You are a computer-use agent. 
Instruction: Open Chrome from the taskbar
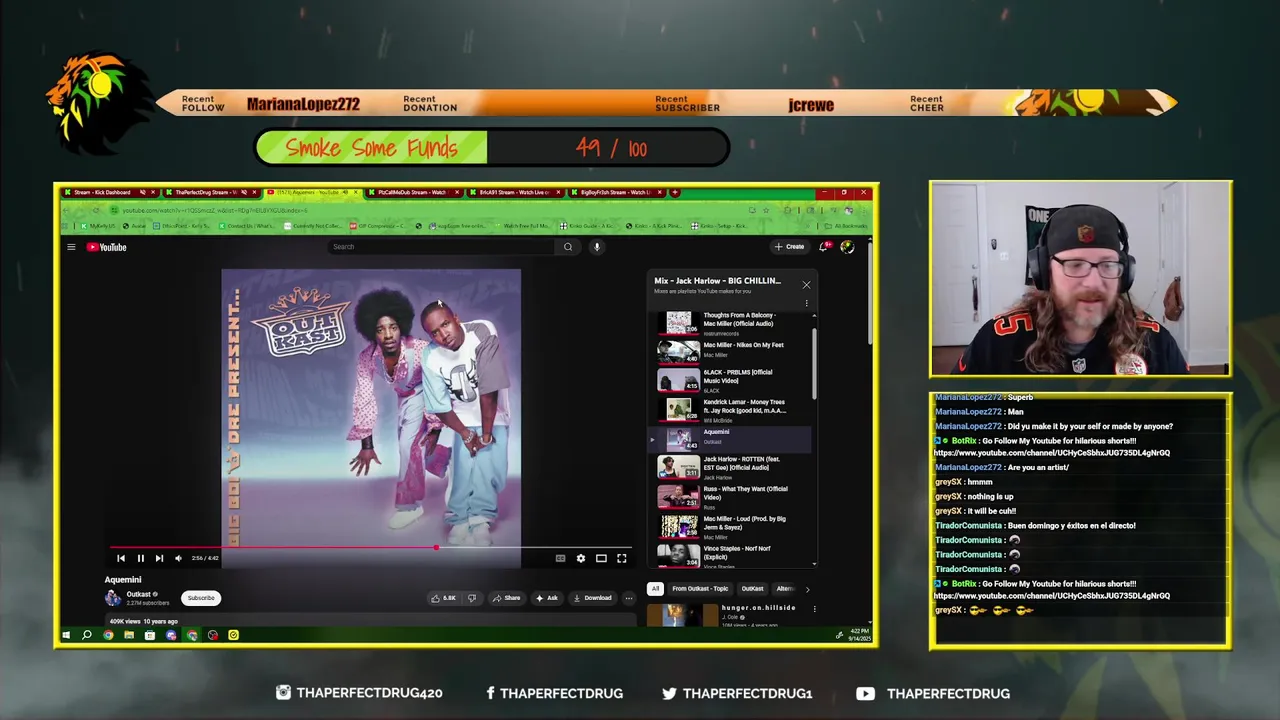pos(108,635)
